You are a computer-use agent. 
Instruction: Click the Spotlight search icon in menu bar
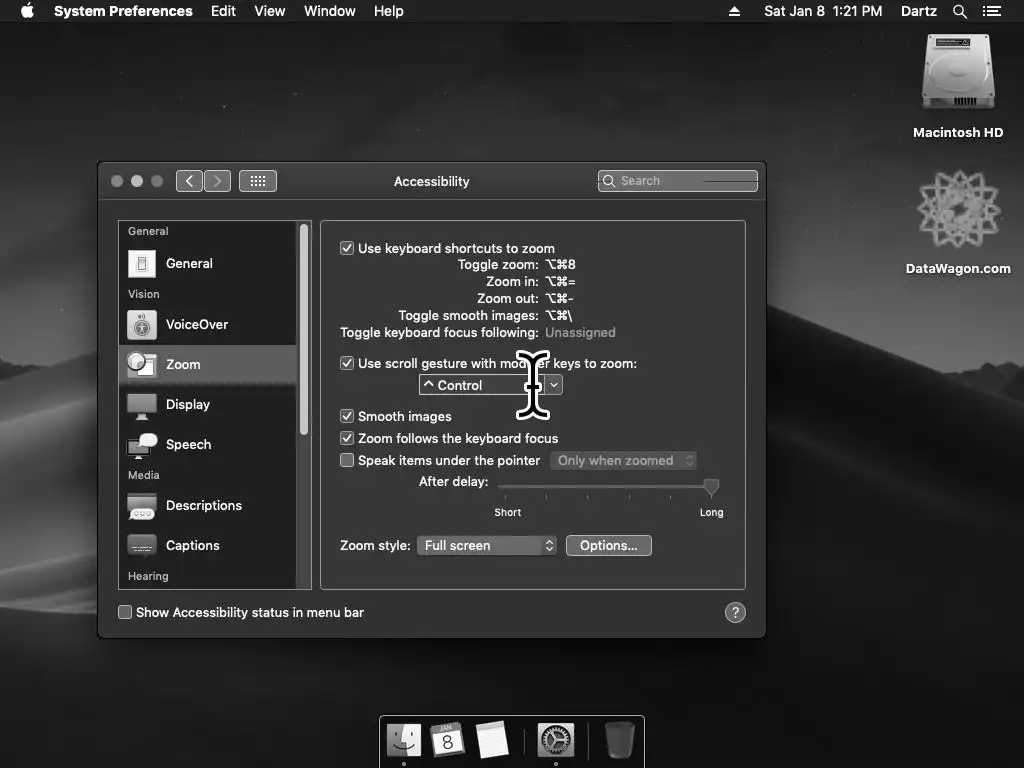[x=959, y=11]
